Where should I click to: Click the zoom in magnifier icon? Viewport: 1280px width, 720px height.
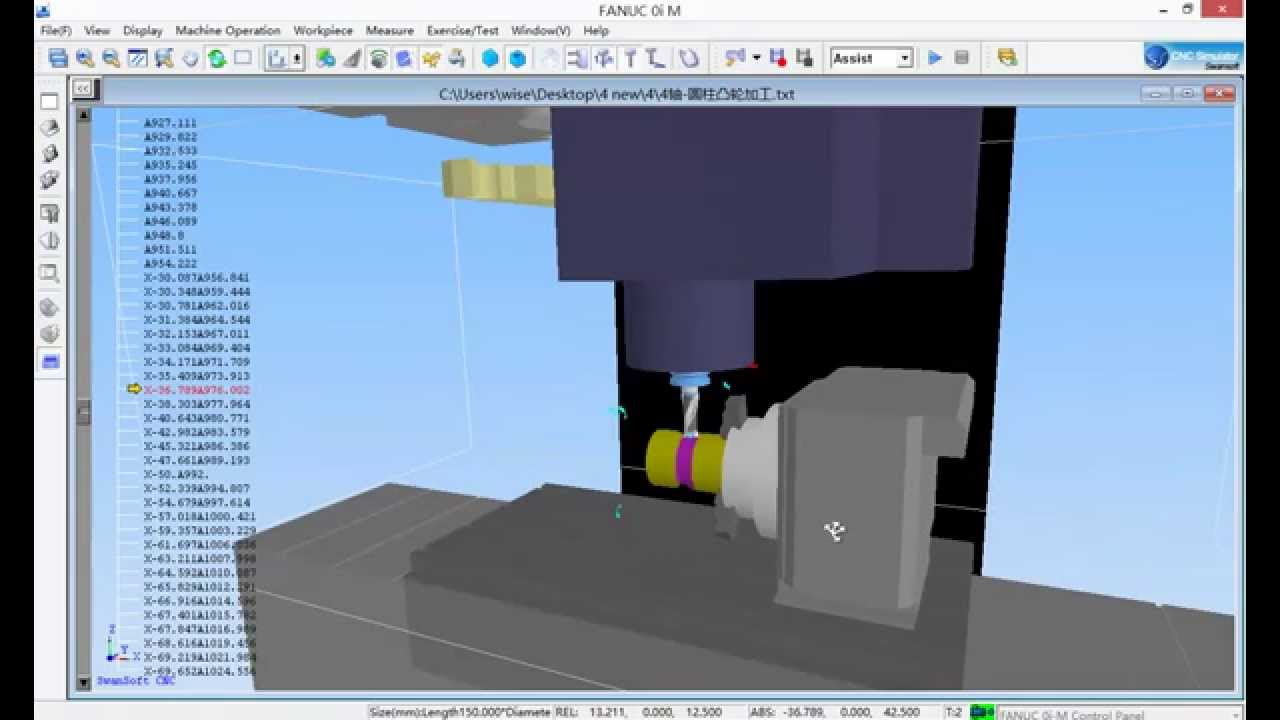point(85,58)
